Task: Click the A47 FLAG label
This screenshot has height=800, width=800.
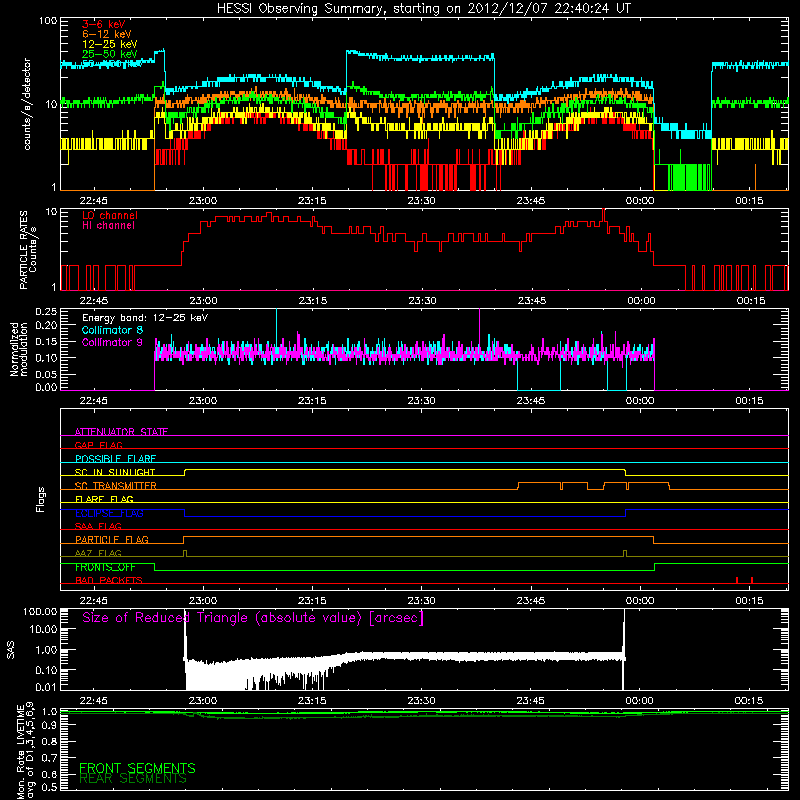Action: click(98, 553)
